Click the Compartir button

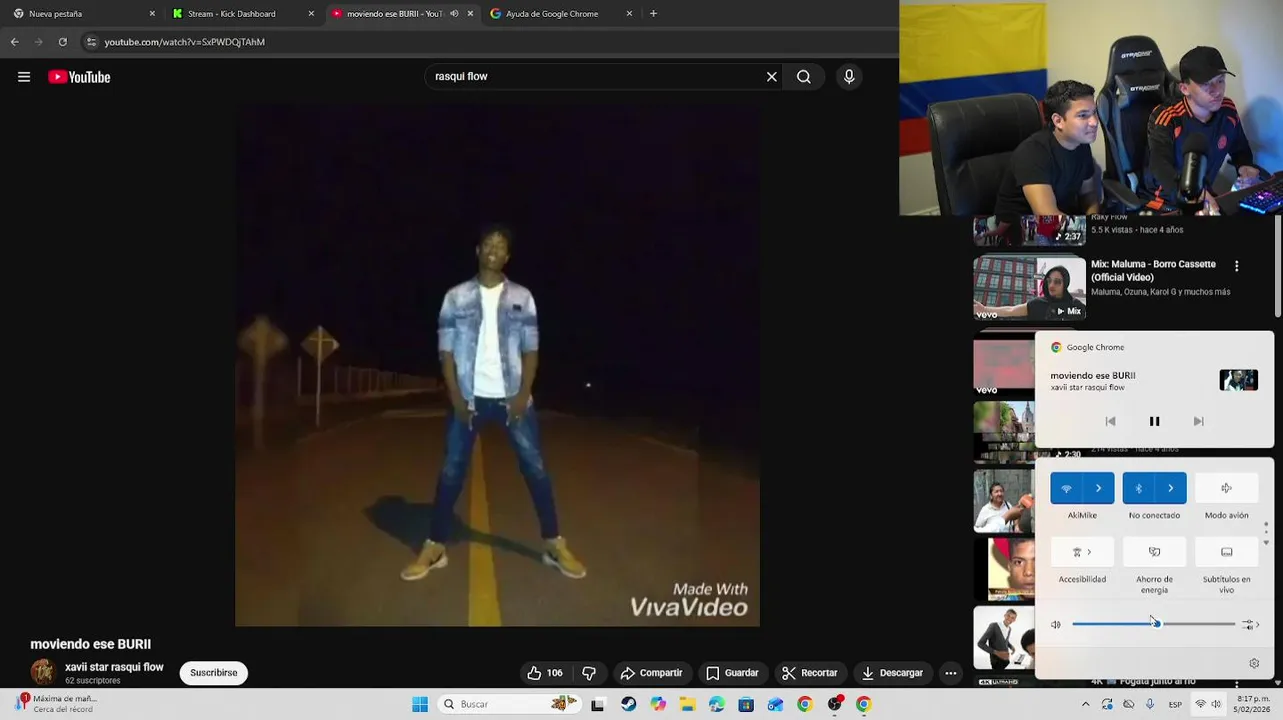[651, 673]
